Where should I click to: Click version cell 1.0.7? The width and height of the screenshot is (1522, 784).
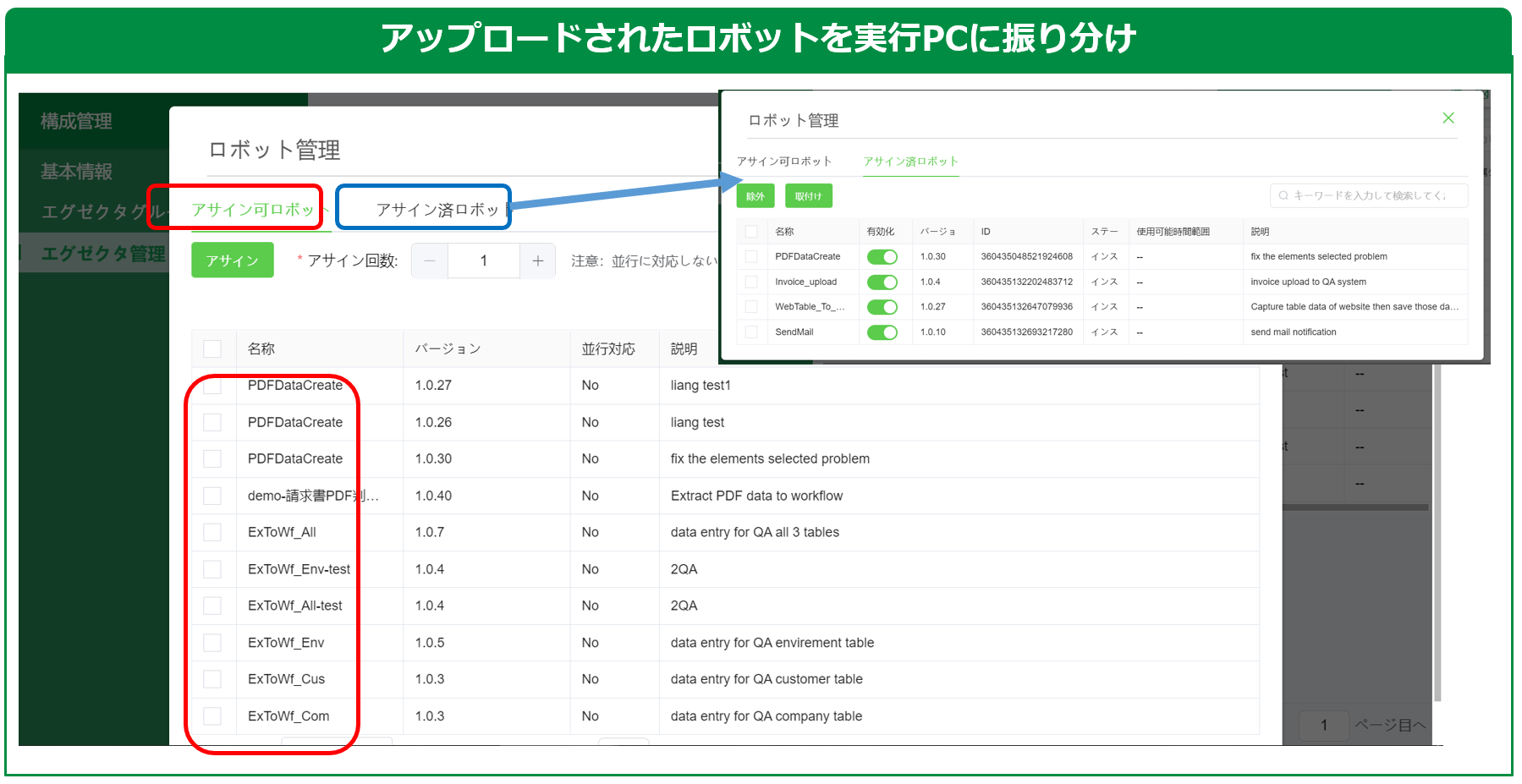pos(430,532)
